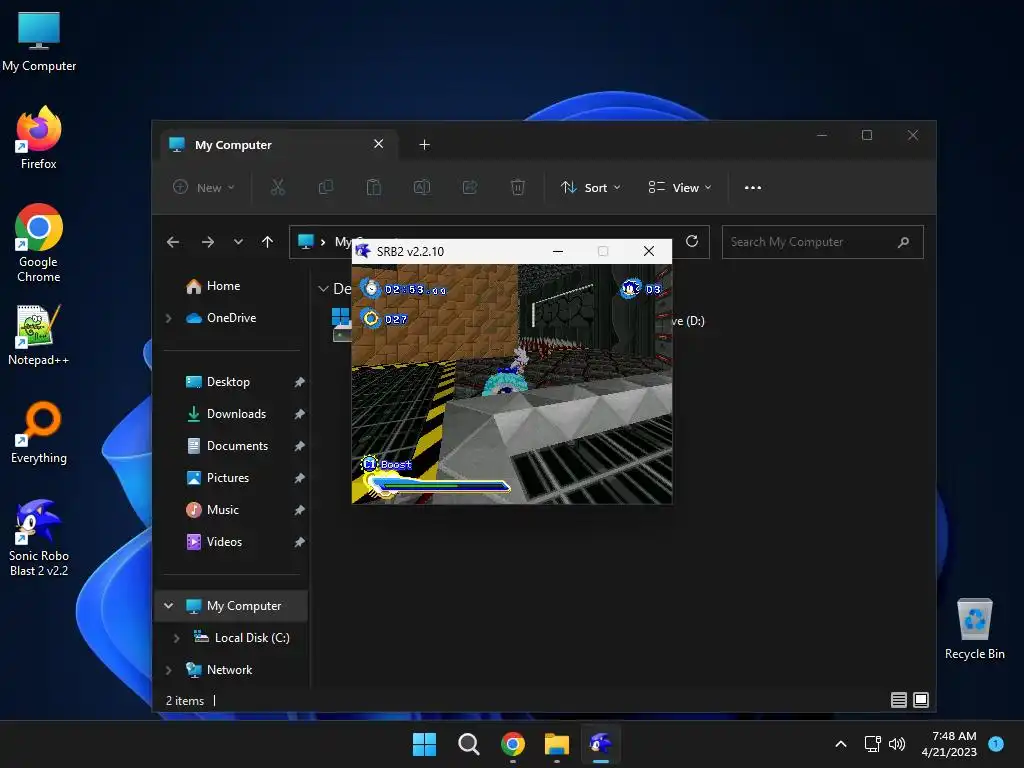Minimize the SRB2 v2.2.10 window
The width and height of the screenshot is (1024, 768).
pos(558,251)
